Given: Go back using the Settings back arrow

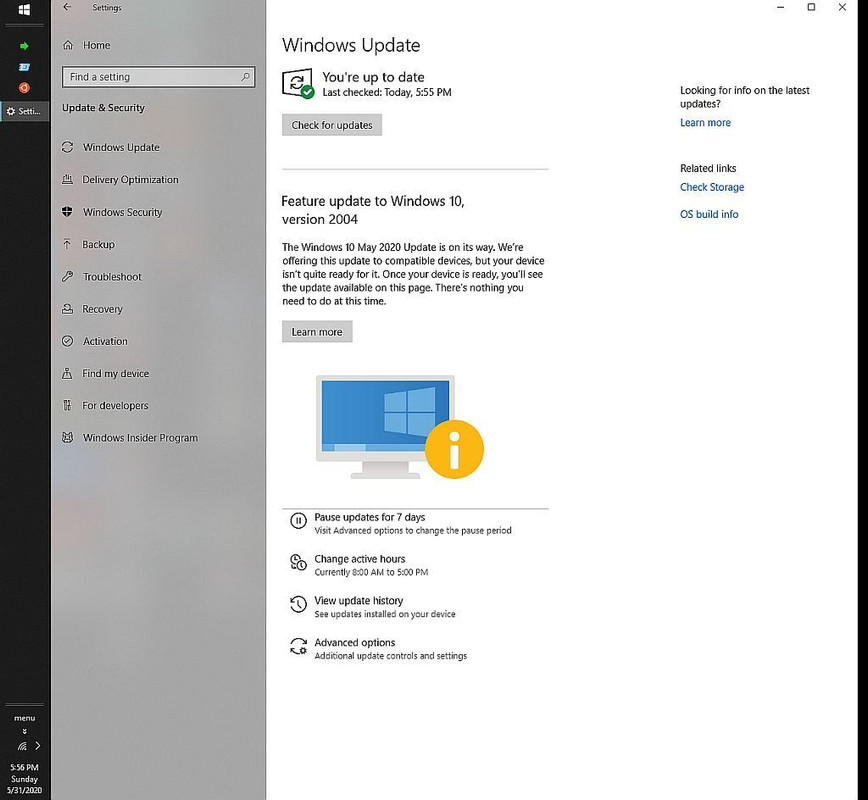Looking at the screenshot, I should (67, 7).
